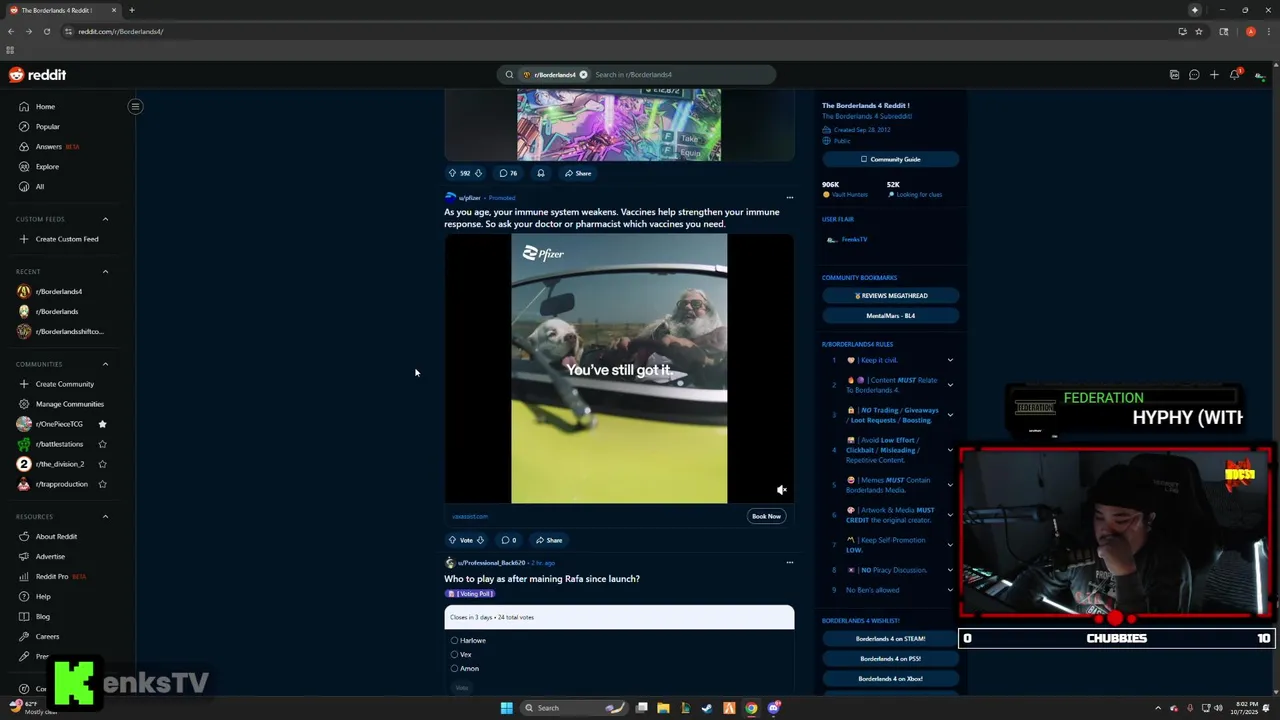Screen dimensions: 1280x720
Task: Collapse the Custom Feeds section
Action: 105,219
